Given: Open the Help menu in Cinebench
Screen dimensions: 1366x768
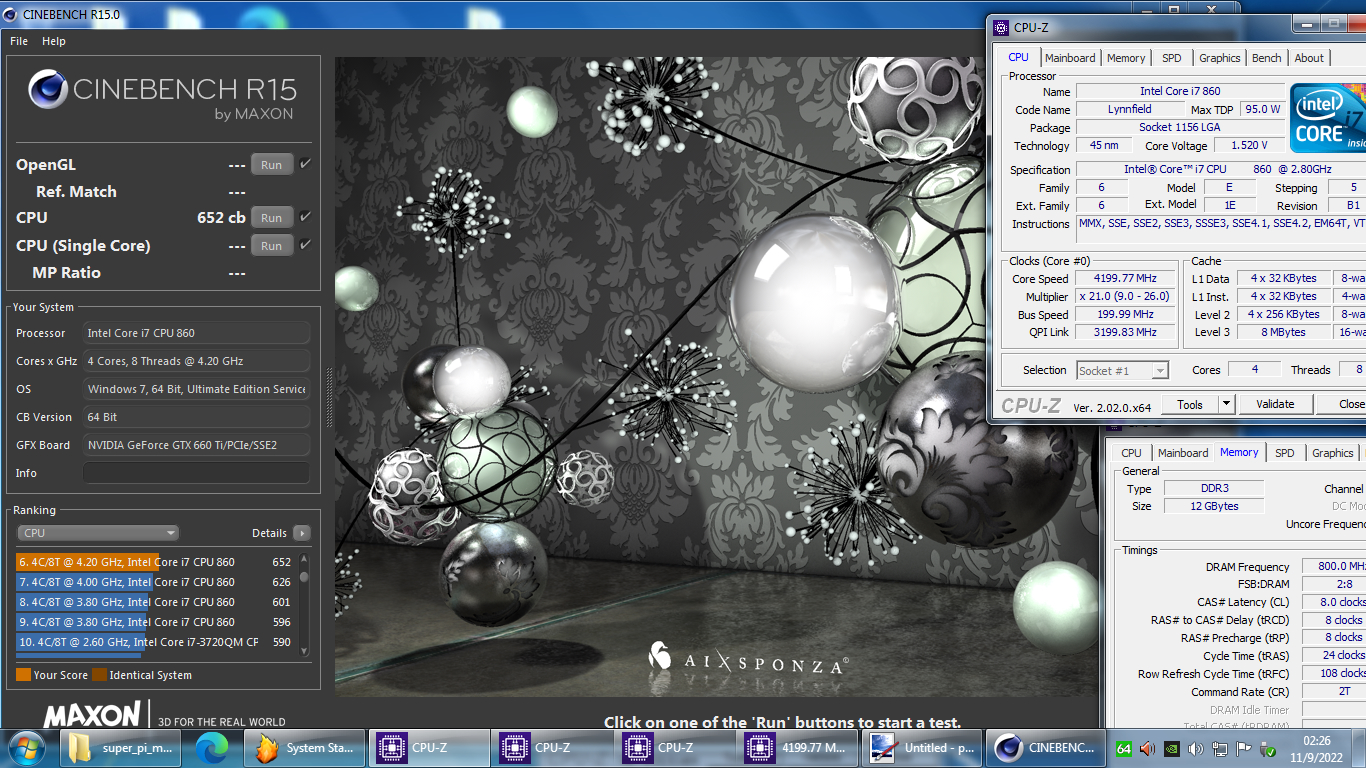Looking at the screenshot, I should (x=54, y=41).
